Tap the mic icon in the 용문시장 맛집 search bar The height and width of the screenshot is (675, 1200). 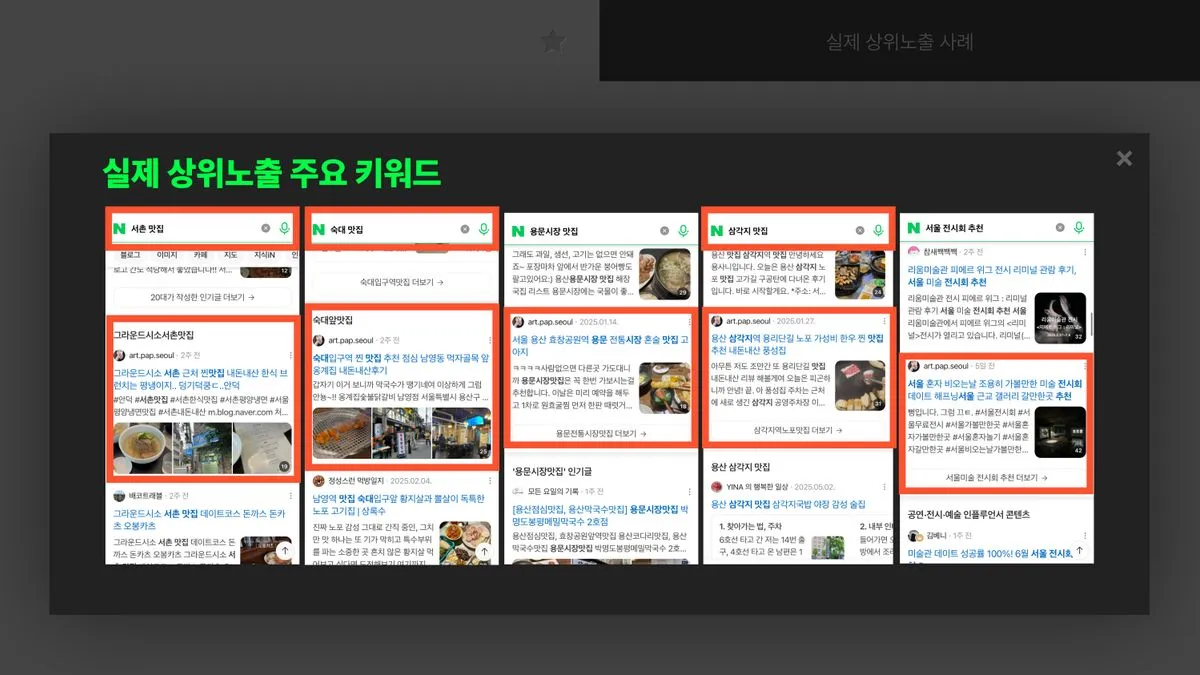[682, 229]
